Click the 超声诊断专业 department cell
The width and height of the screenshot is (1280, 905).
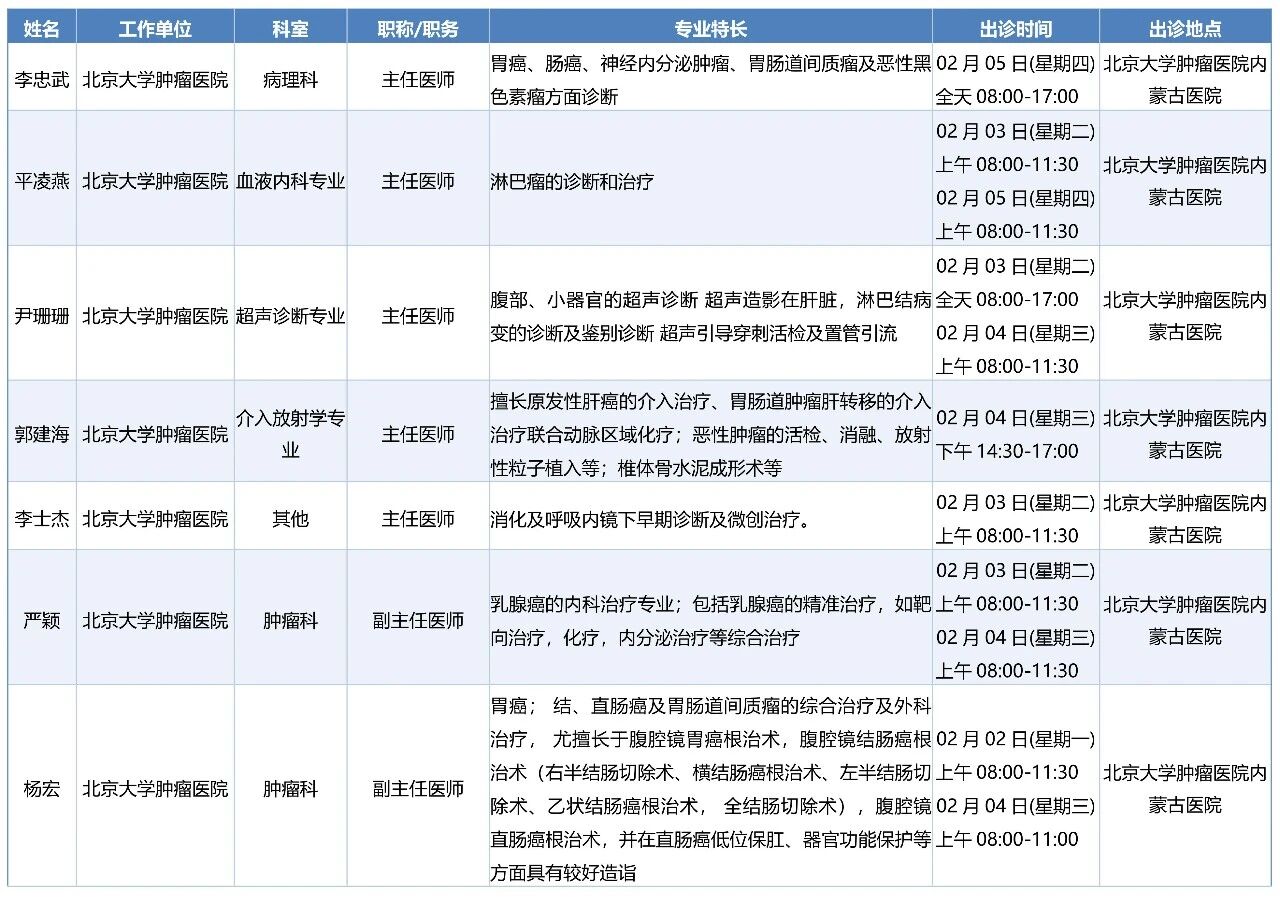point(290,316)
